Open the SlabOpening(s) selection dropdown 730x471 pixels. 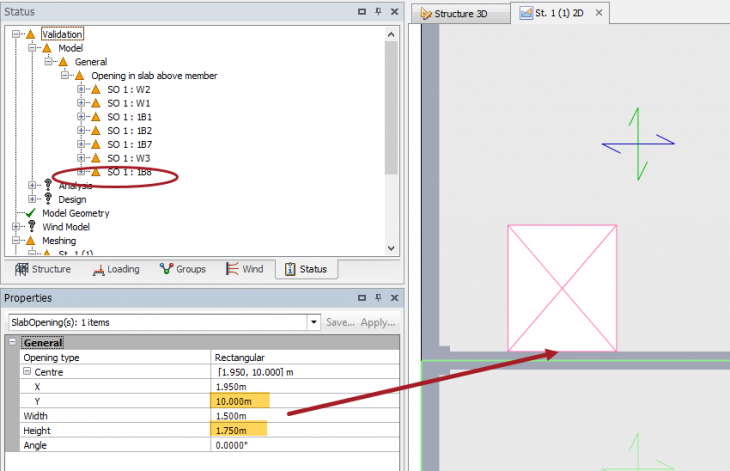point(314,322)
